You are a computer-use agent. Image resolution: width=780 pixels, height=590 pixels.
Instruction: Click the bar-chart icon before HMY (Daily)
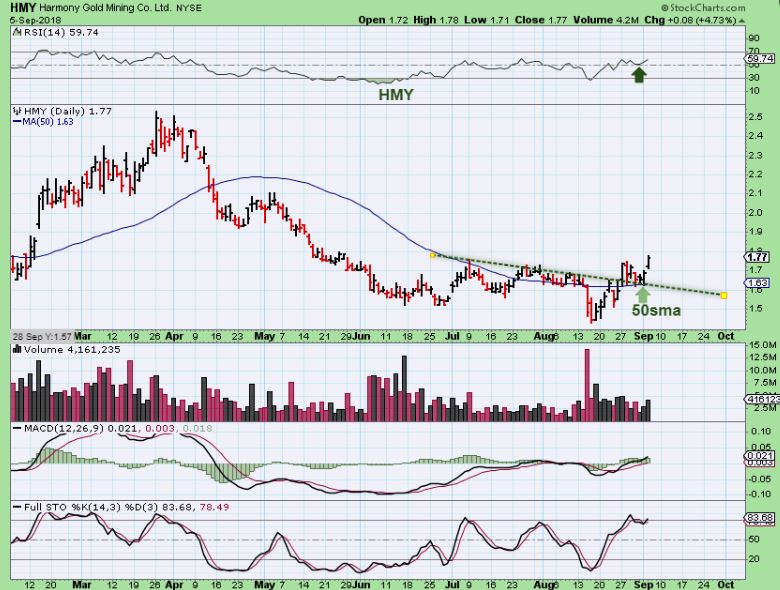[x=17, y=111]
